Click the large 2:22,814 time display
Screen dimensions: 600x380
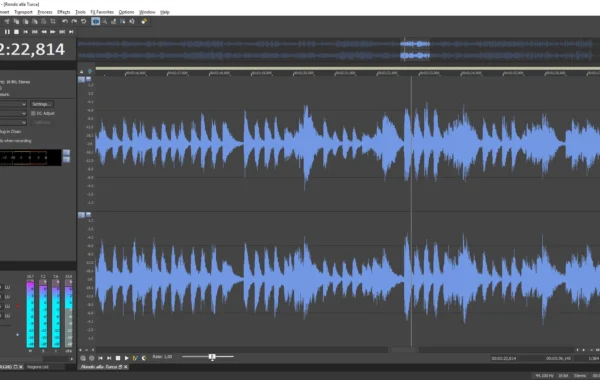(33, 49)
